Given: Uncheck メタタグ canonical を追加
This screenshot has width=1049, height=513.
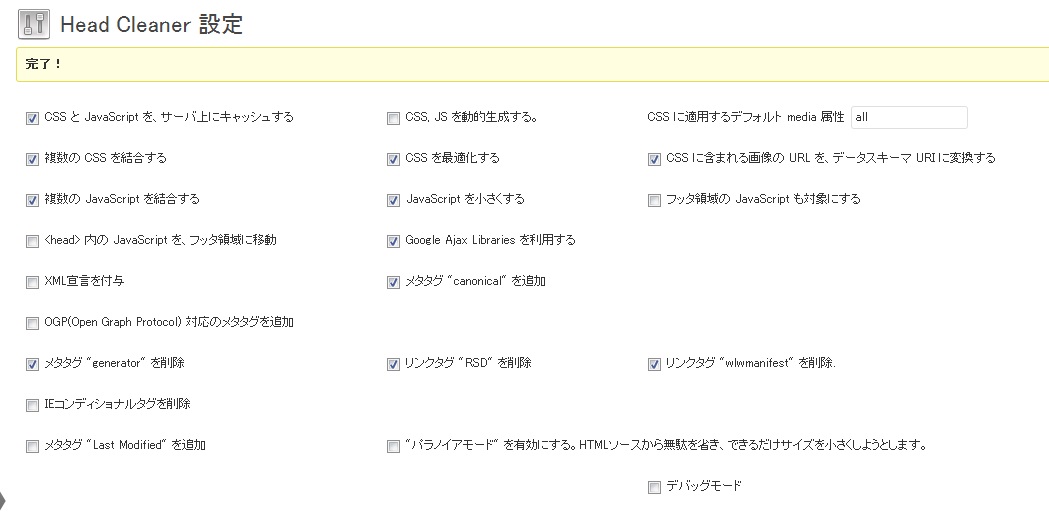Looking at the screenshot, I should click(x=393, y=282).
